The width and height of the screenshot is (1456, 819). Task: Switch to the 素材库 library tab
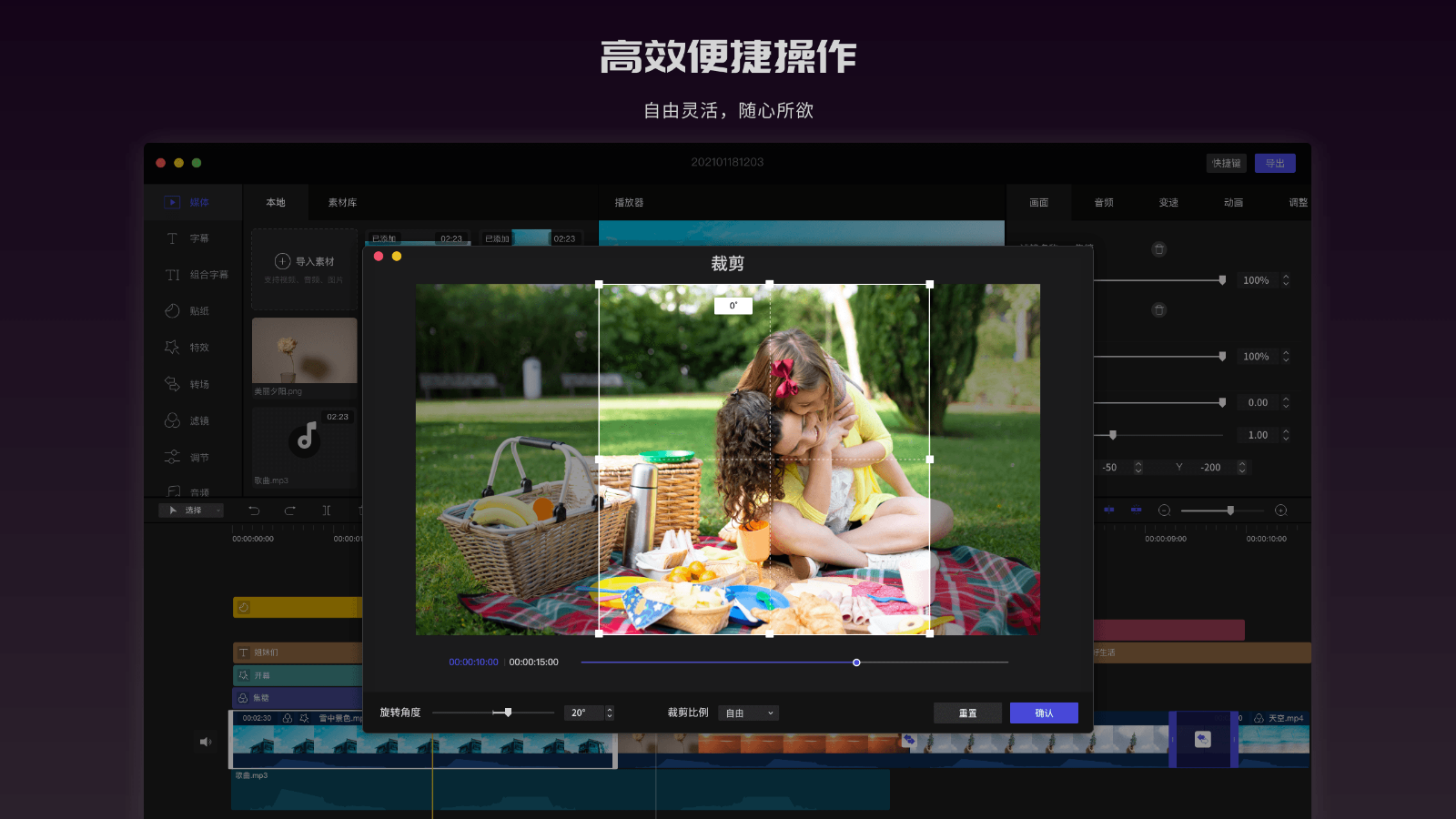point(344,202)
